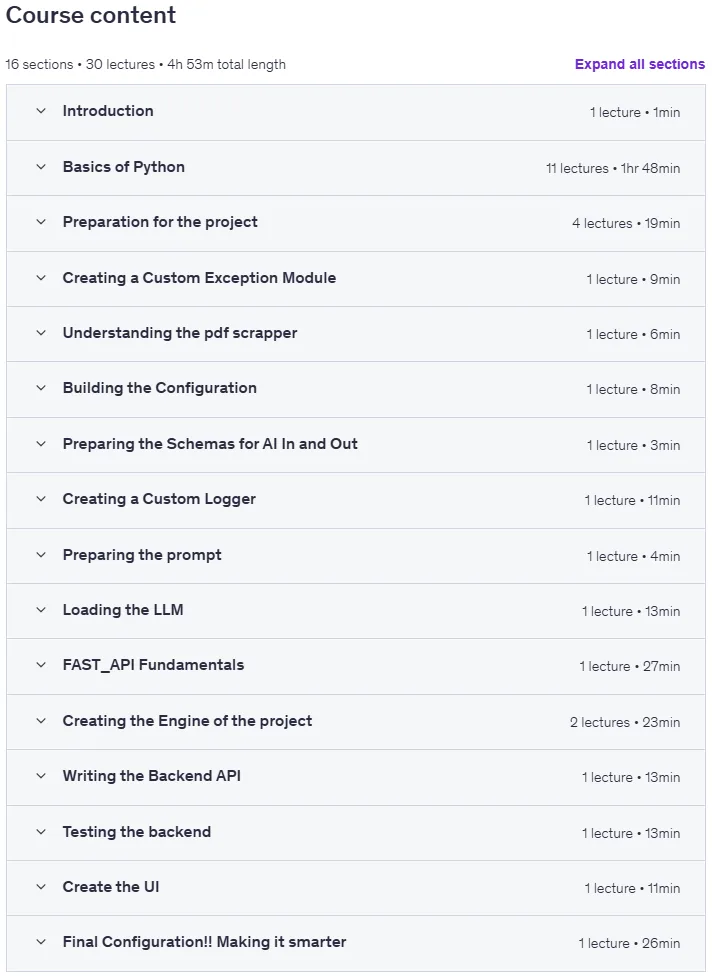Open Create the UI section title
Screen dimensions: 712x978
(x=111, y=887)
